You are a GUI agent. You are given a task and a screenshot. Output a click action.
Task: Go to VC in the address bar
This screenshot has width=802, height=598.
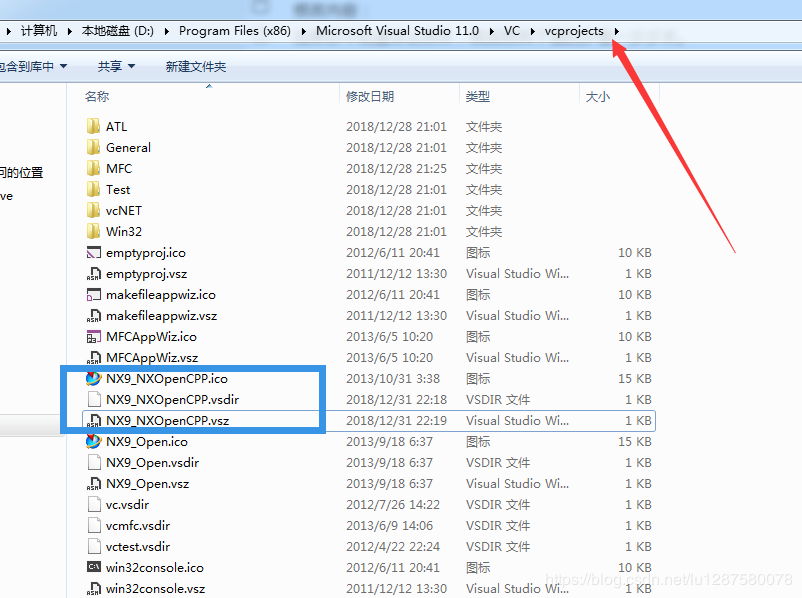[x=512, y=31]
